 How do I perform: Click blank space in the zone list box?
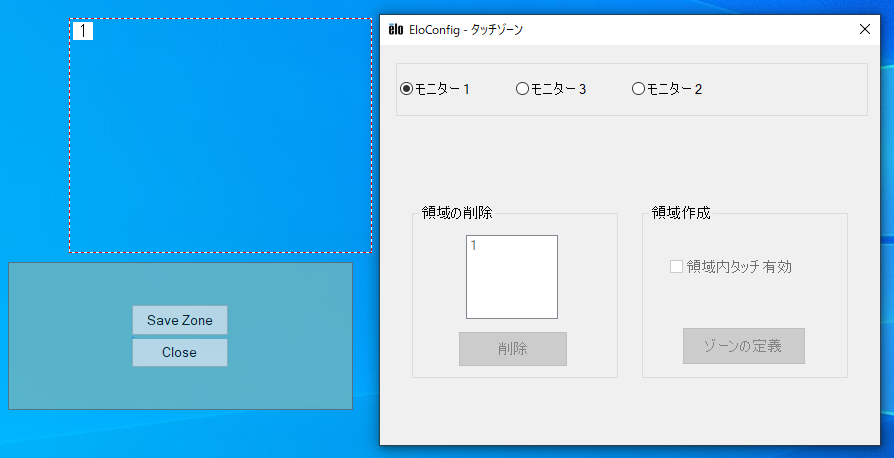click(x=511, y=290)
